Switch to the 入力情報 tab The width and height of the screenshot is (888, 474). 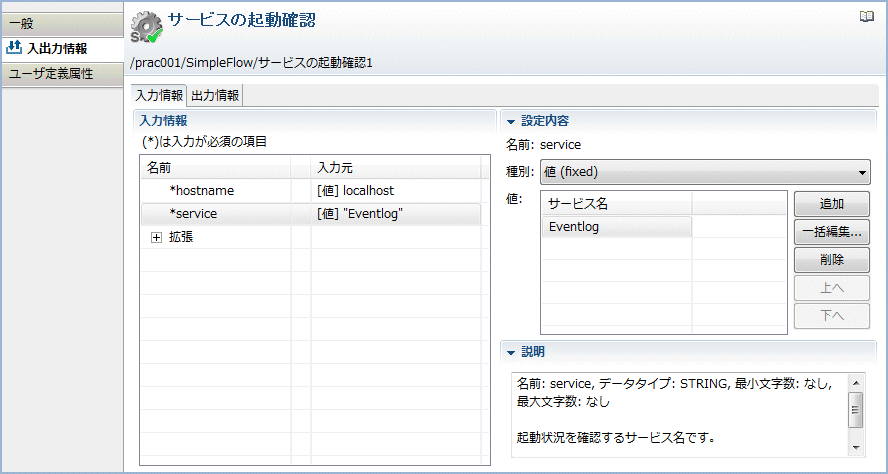click(159, 95)
